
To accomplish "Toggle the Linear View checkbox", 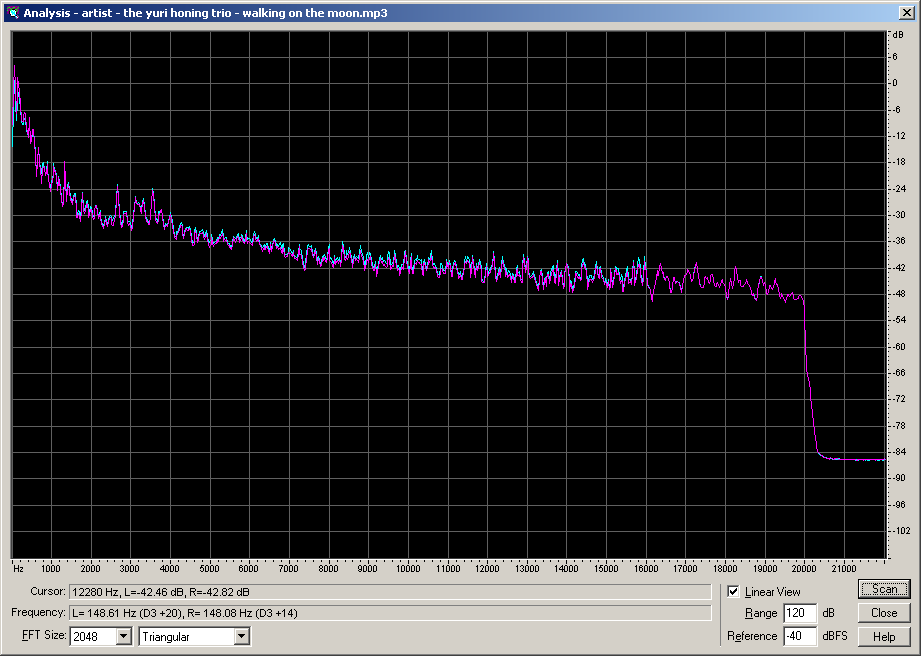I will [x=734, y=592].
